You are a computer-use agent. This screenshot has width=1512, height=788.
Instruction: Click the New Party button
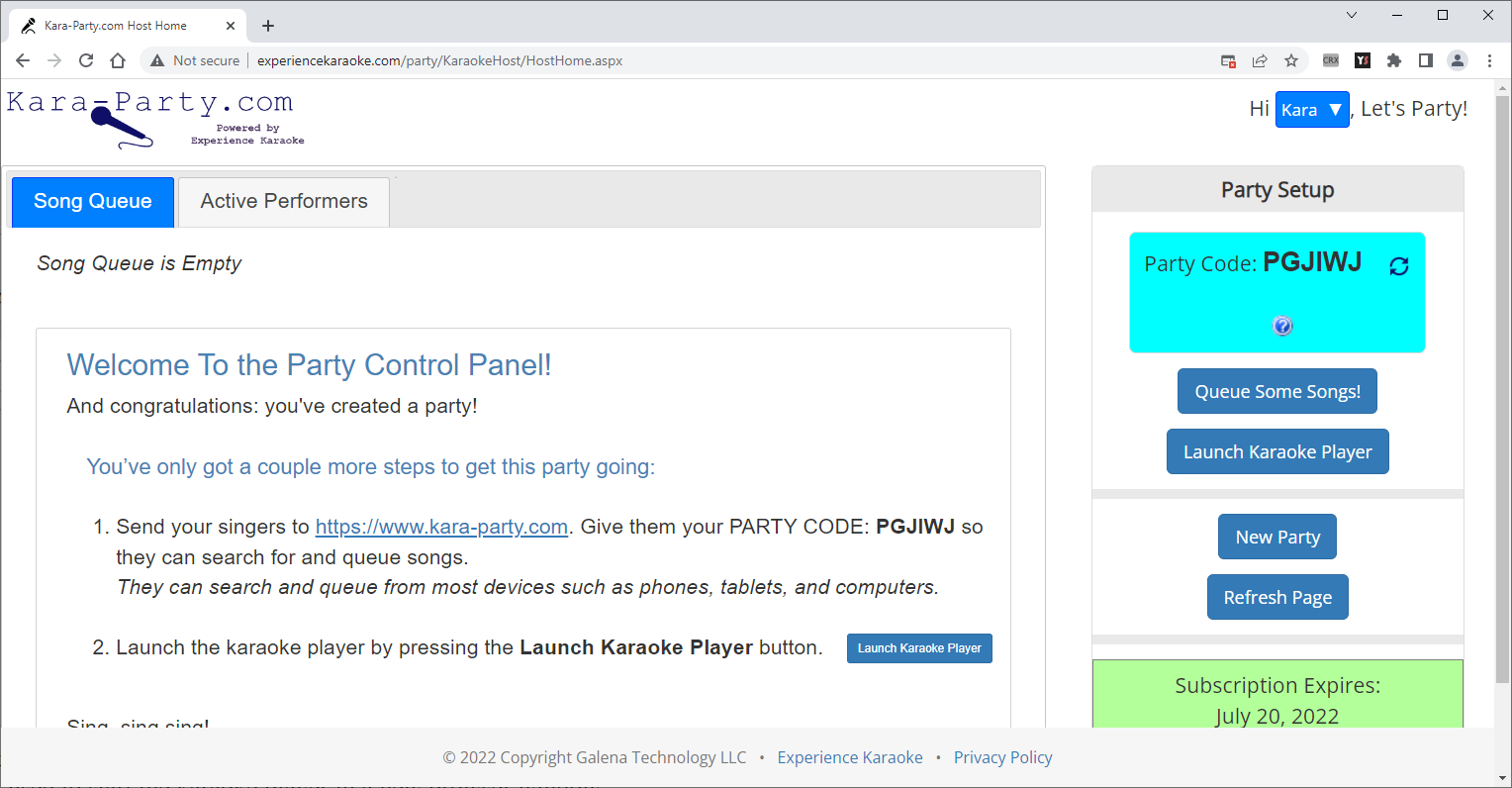coord(1277,537)
